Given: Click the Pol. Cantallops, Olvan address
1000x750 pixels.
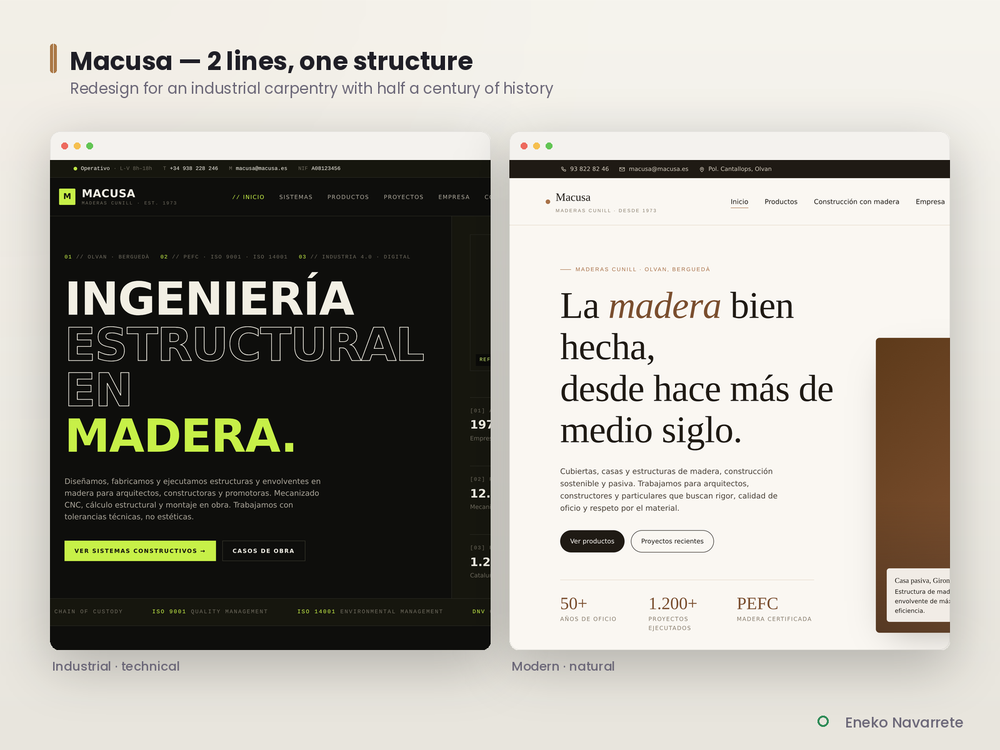Looking at the screenshot, I should point(740,169).
